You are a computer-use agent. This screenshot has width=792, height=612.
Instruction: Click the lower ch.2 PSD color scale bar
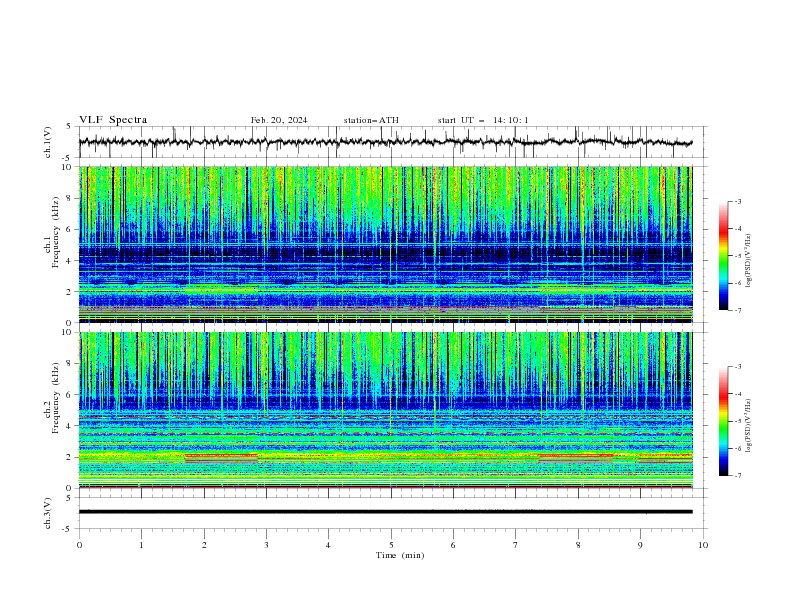click(723, 421)
